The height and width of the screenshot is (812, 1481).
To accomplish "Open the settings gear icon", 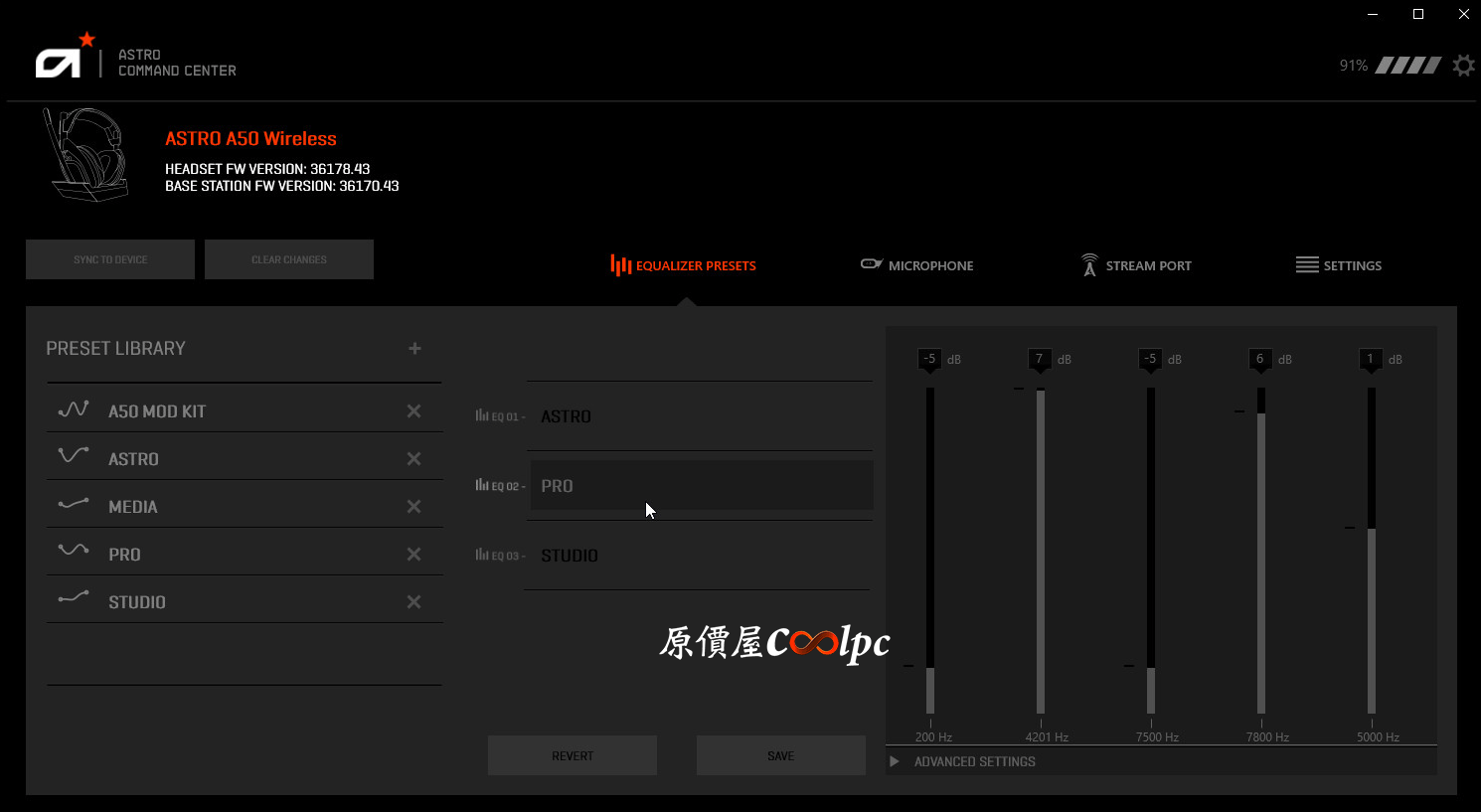I will click(x=1463, y=66).
